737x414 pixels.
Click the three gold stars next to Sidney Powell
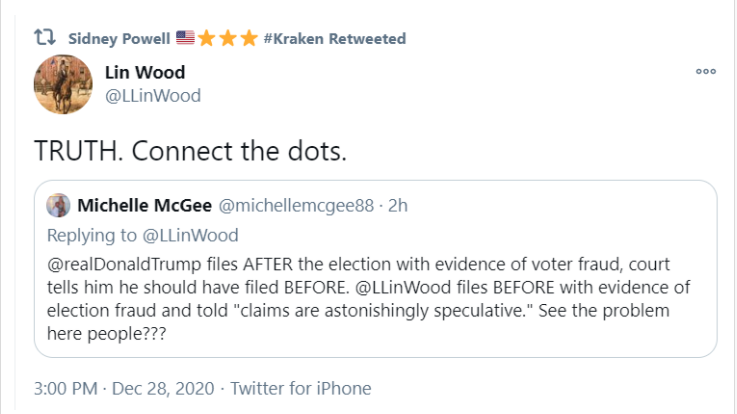pyautogui.click(x=228, y=38)
